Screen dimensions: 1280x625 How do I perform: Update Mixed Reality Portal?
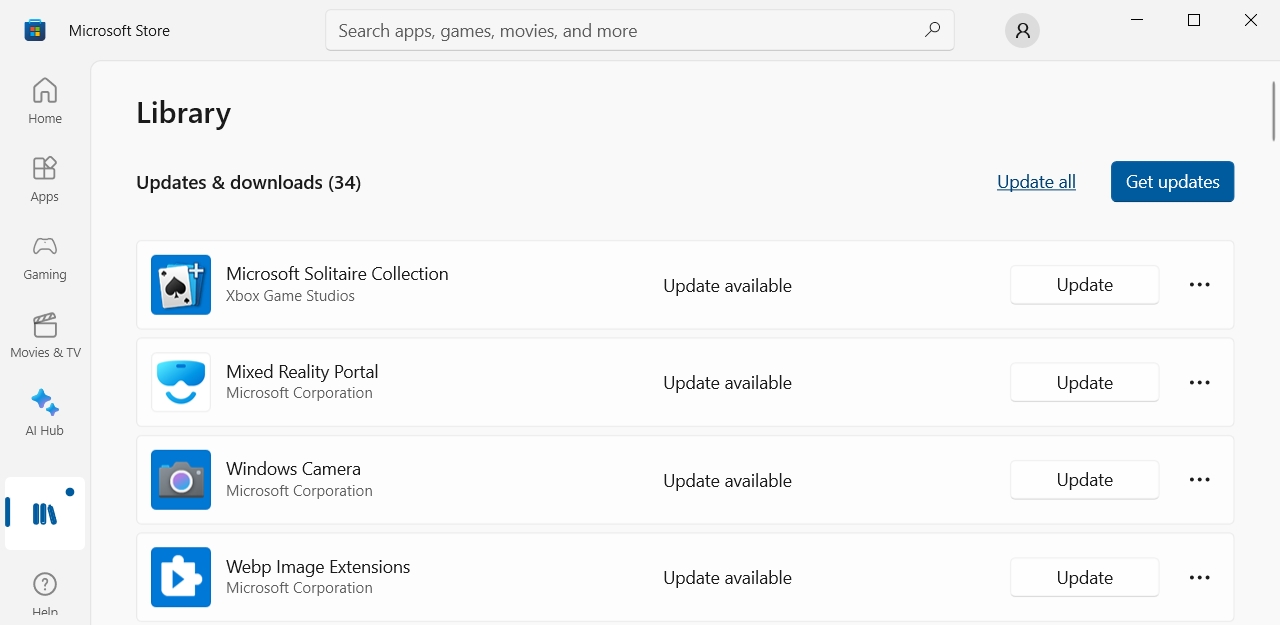tap(1085, 382)
